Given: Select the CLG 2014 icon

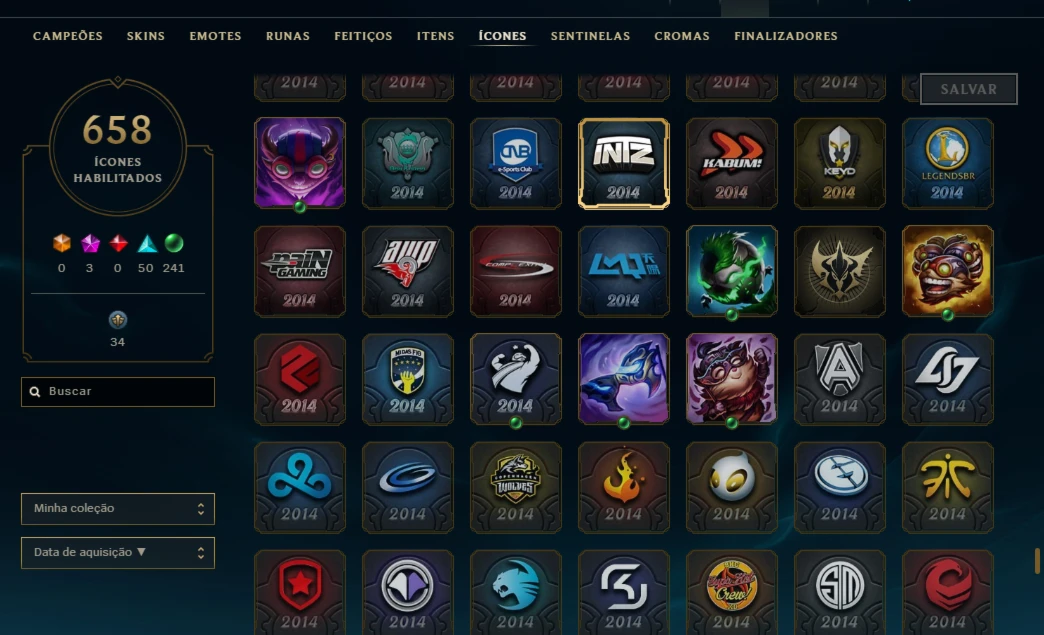Looking at the screenshot, I should pyautogui.click(x=947, y=379).
